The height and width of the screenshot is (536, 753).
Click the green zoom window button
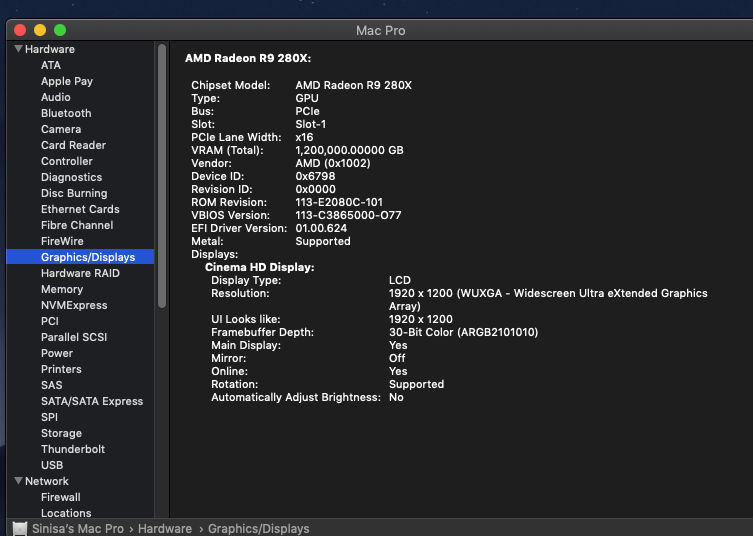pyautogui.click(x=60, y=30)
